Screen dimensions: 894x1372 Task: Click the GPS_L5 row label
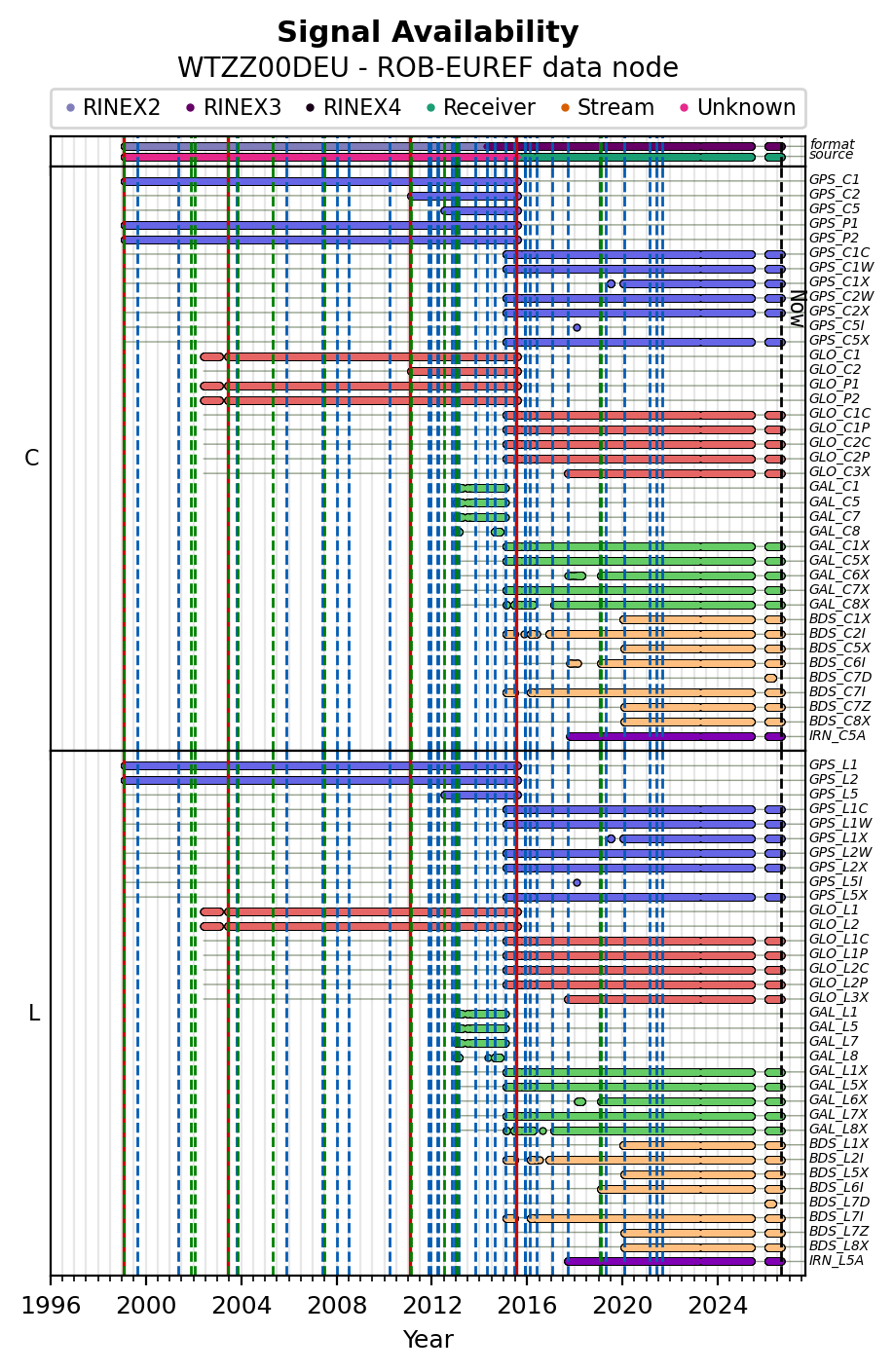pyautogui.click(x=834, y=795)
